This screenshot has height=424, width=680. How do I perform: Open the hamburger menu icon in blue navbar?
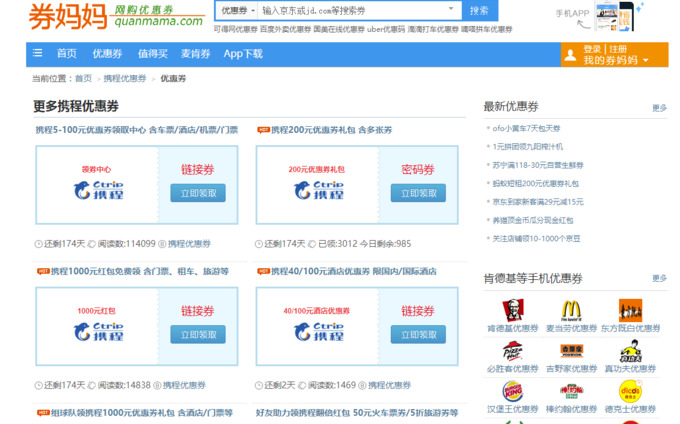click(x=37, y=53)
